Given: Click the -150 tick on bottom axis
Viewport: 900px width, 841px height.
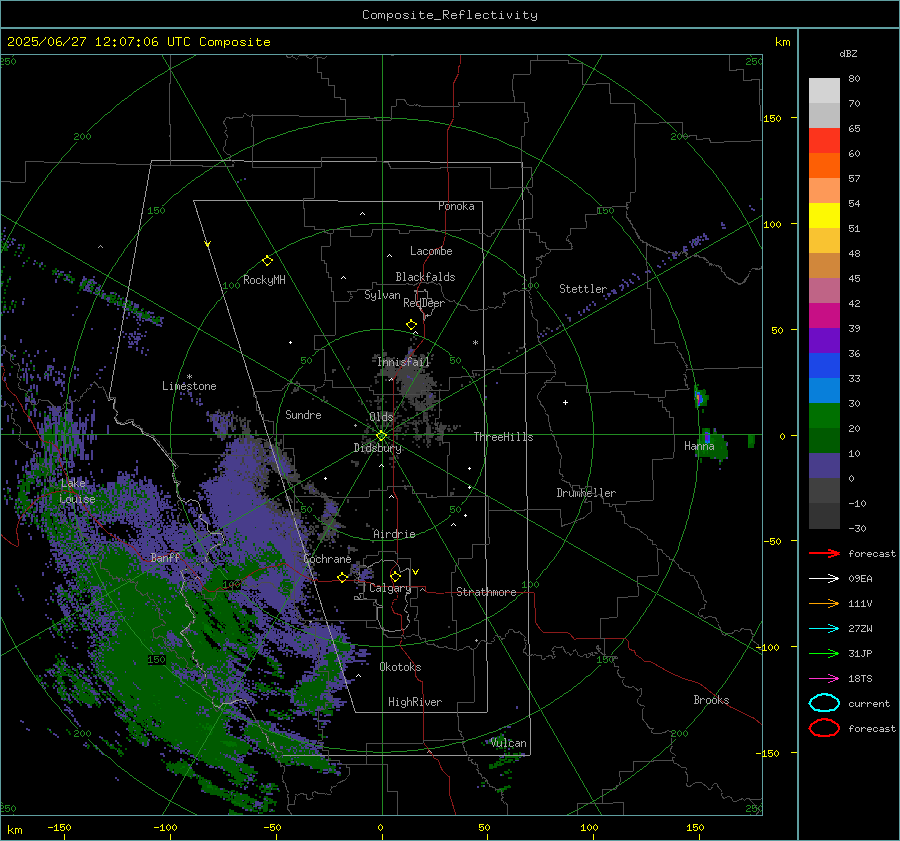Looking at the screenshot, I should (59, 827).
